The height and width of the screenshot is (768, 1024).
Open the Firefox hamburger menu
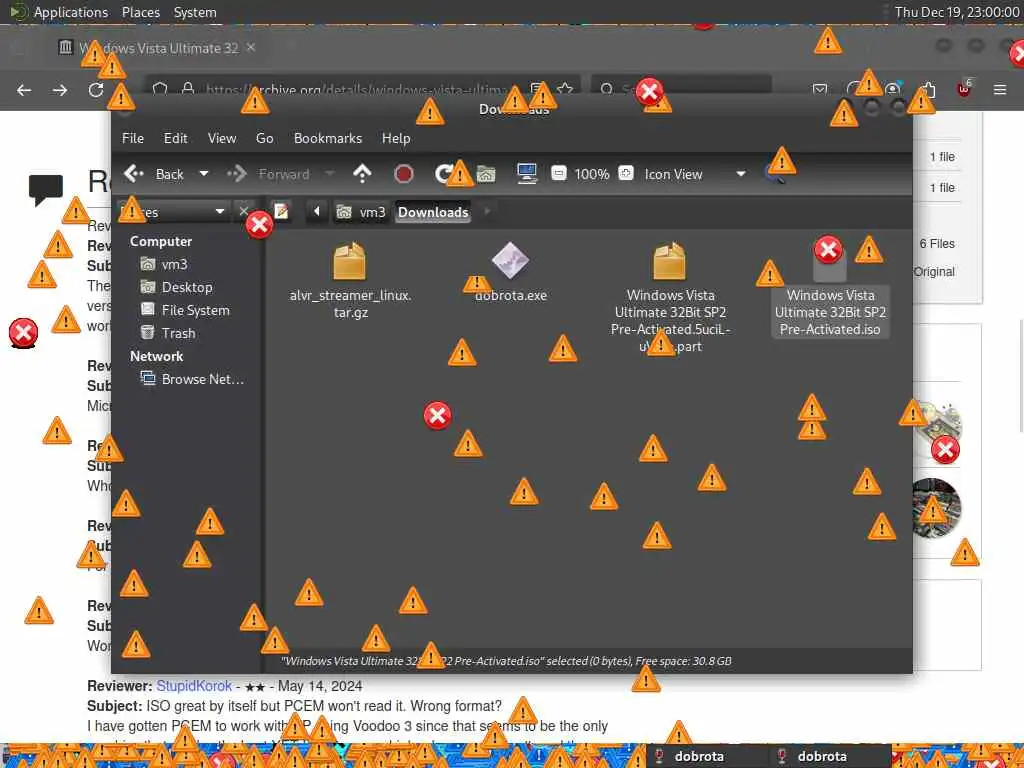[1000, 89]
